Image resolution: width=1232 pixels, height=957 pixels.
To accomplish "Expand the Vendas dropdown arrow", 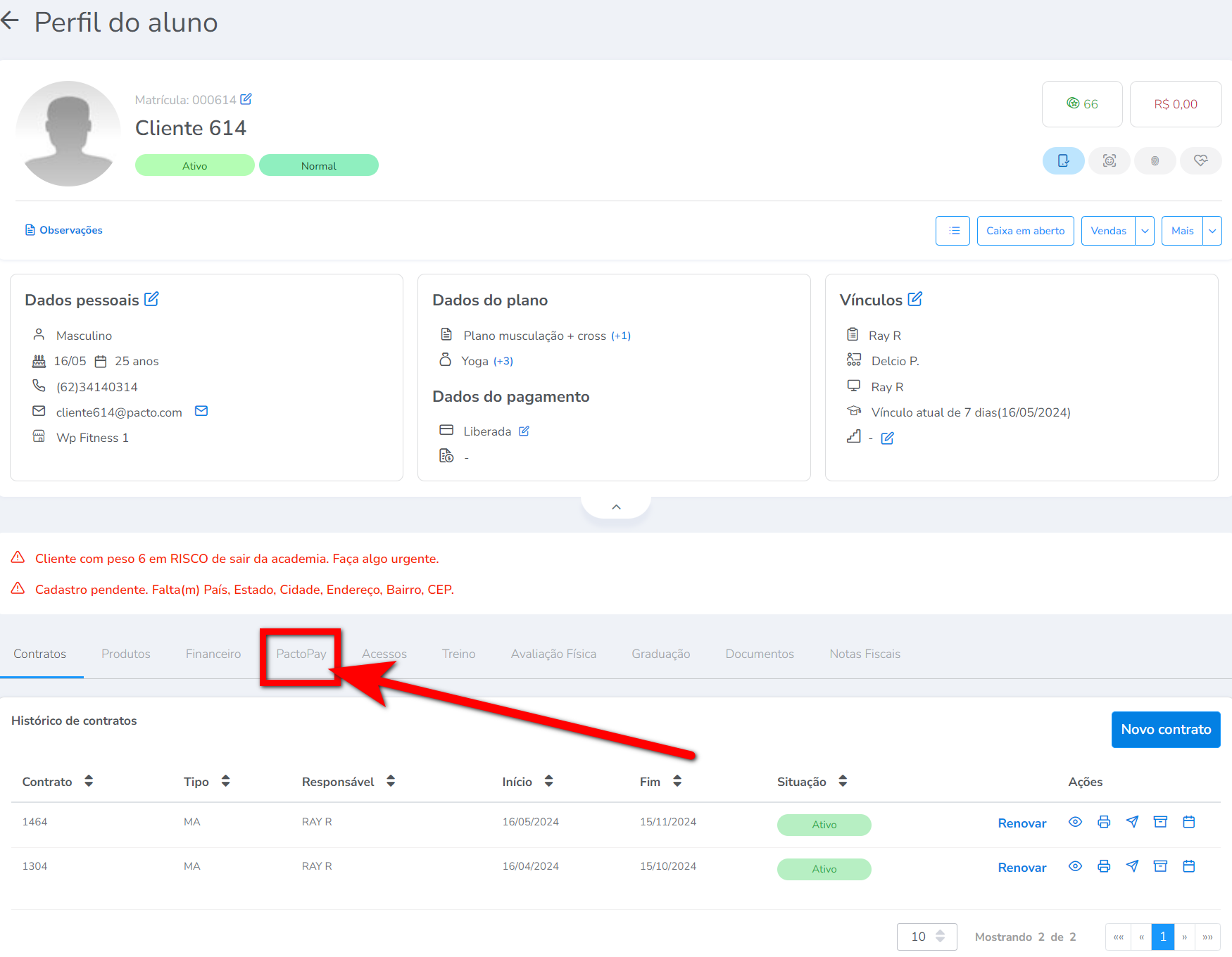I will 1145,231.
